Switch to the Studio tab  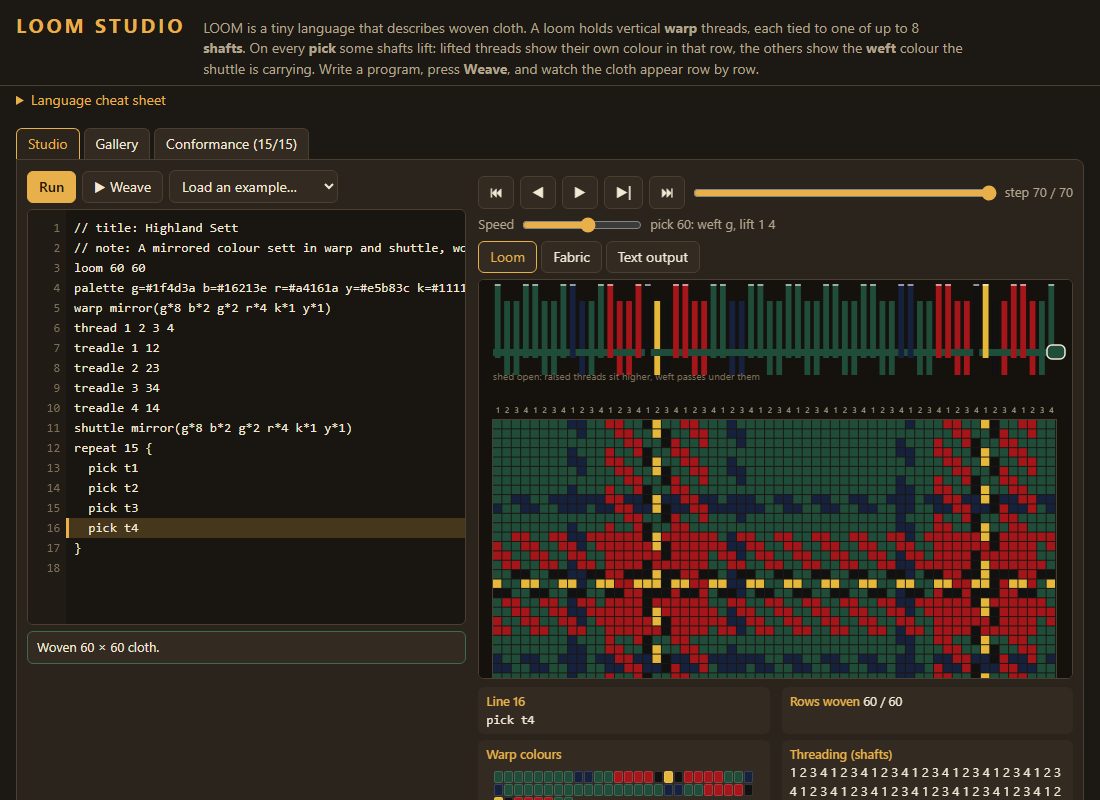point(48,144)
